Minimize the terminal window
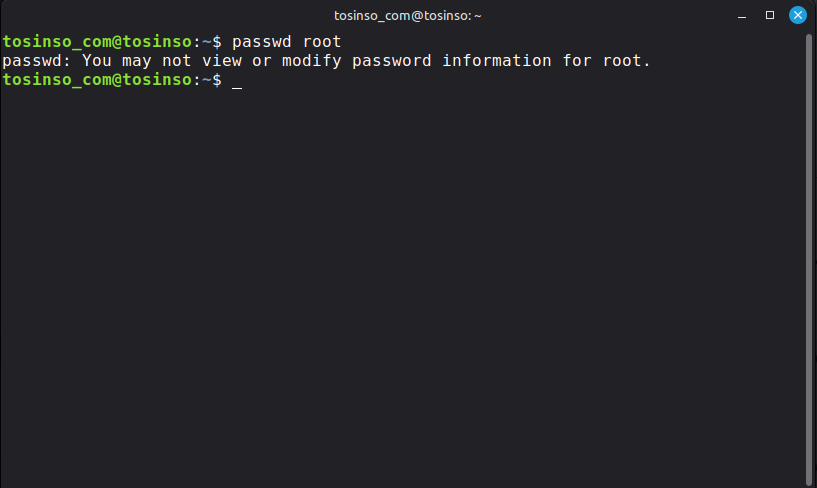 click(741, 15)
